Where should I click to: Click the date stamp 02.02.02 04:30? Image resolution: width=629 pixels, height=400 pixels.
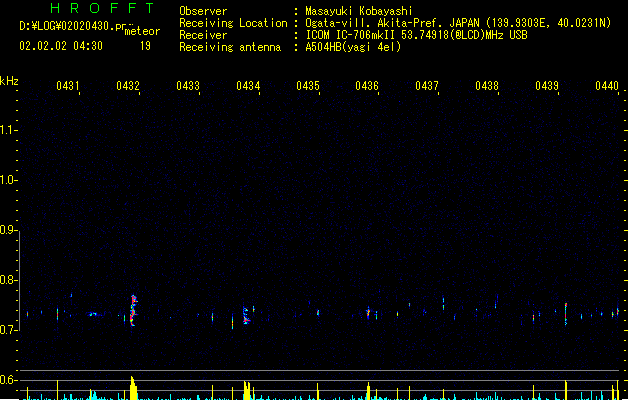[x=61, y=46]
